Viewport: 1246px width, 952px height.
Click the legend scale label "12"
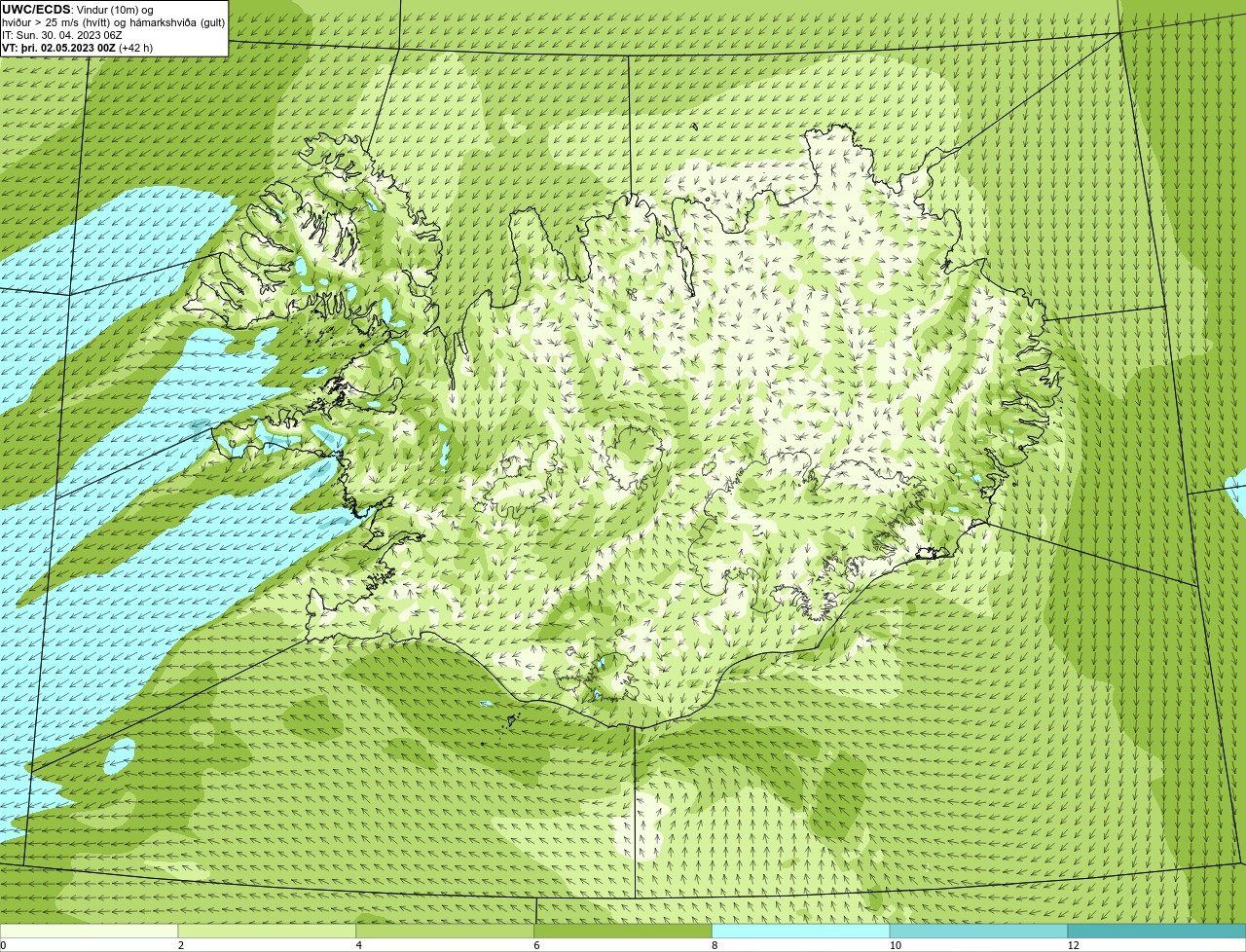[1073, 945]
